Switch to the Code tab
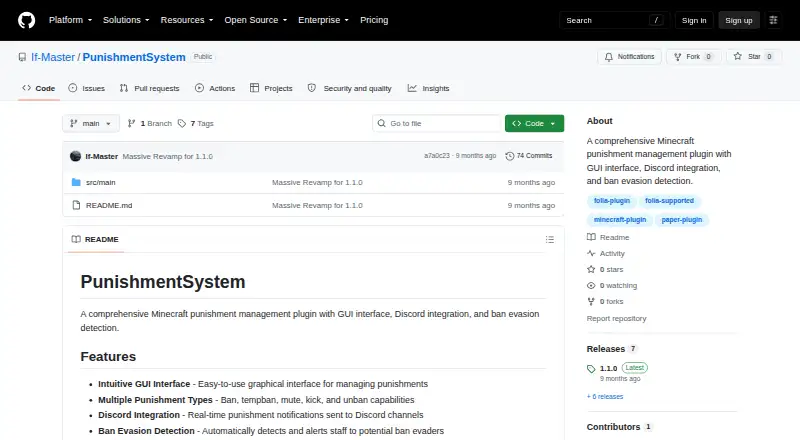This screenshot has height=440, width=800. (39, 88)
